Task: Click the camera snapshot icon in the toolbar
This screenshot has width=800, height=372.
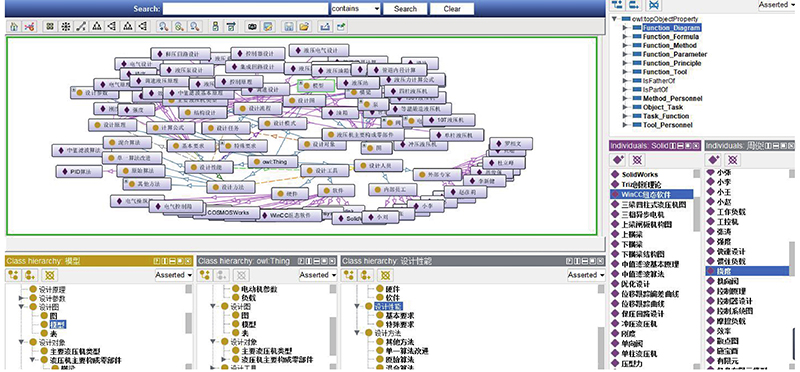Action: (x=252, y=26)
